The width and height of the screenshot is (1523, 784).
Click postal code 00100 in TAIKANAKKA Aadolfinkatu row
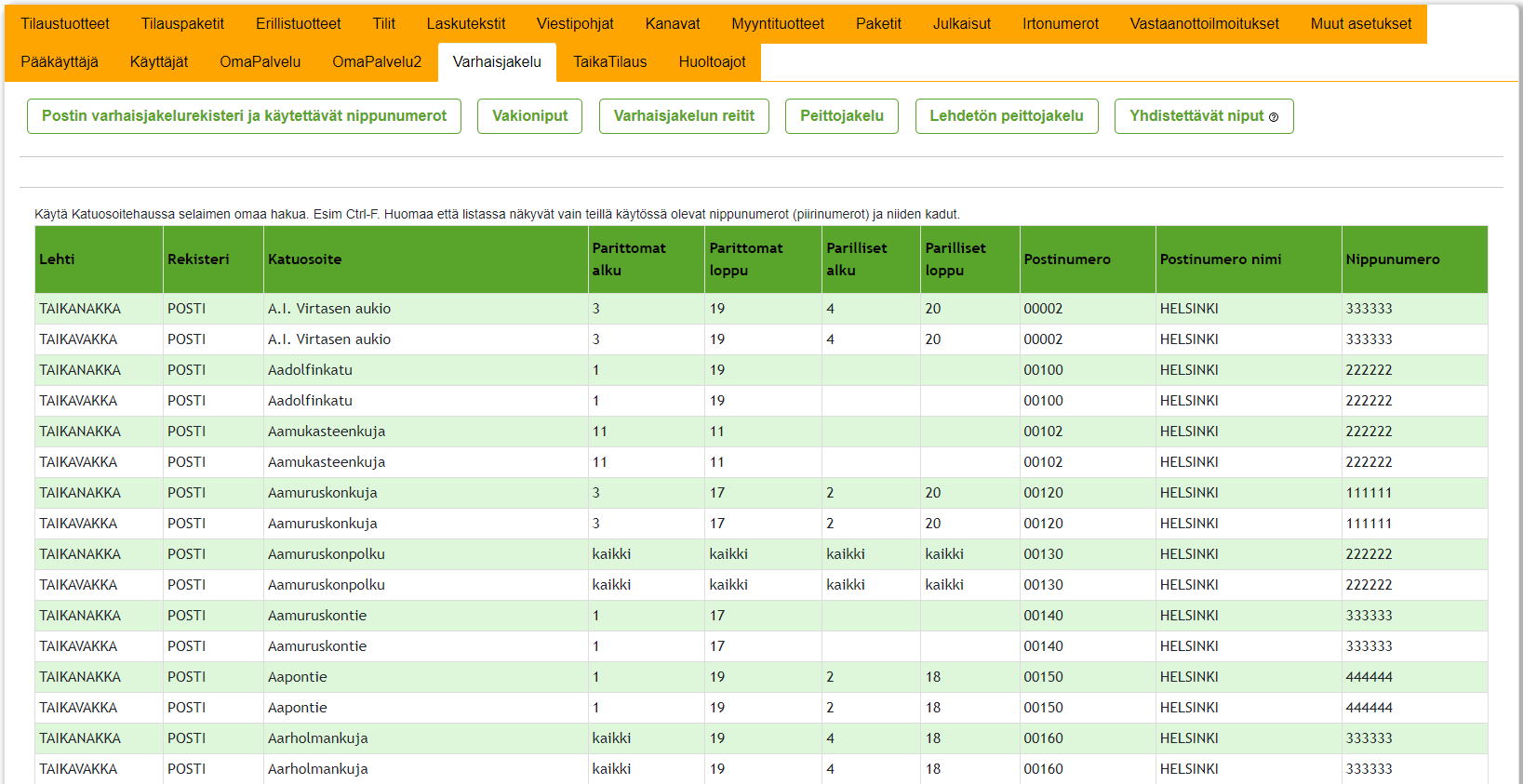[x=1043, y=370]
